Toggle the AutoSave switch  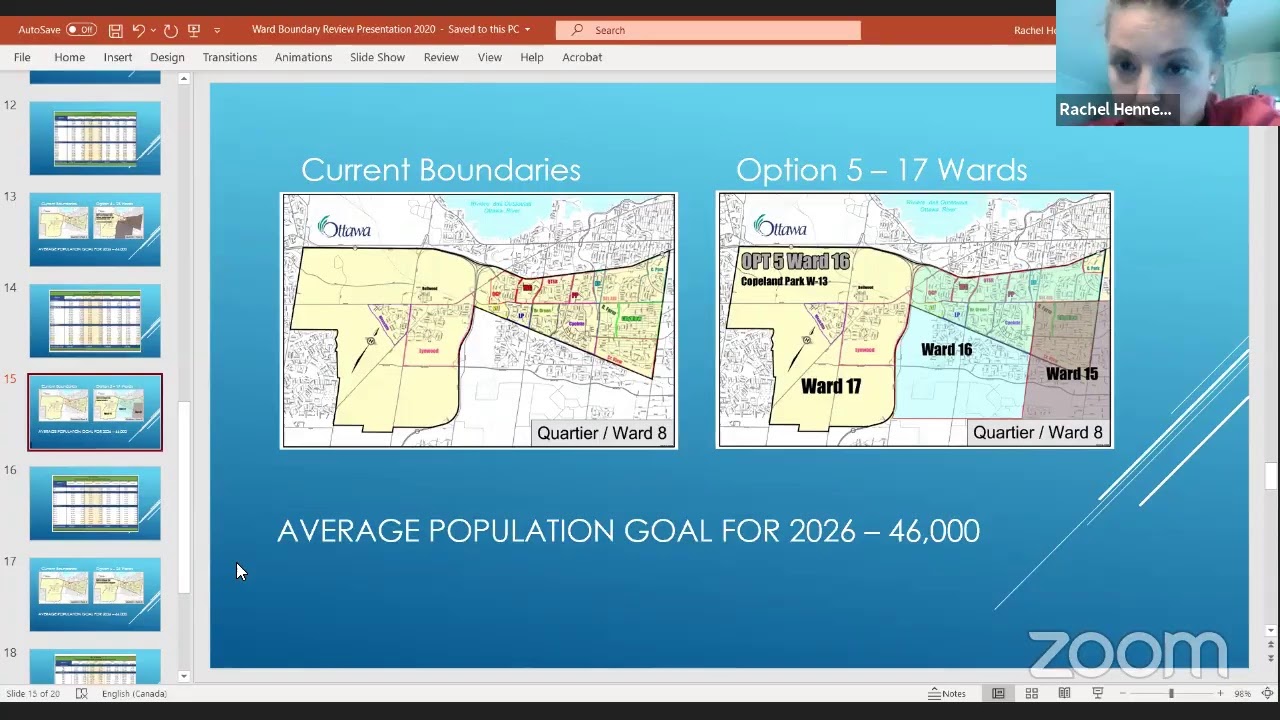click(x=81, y=30)
